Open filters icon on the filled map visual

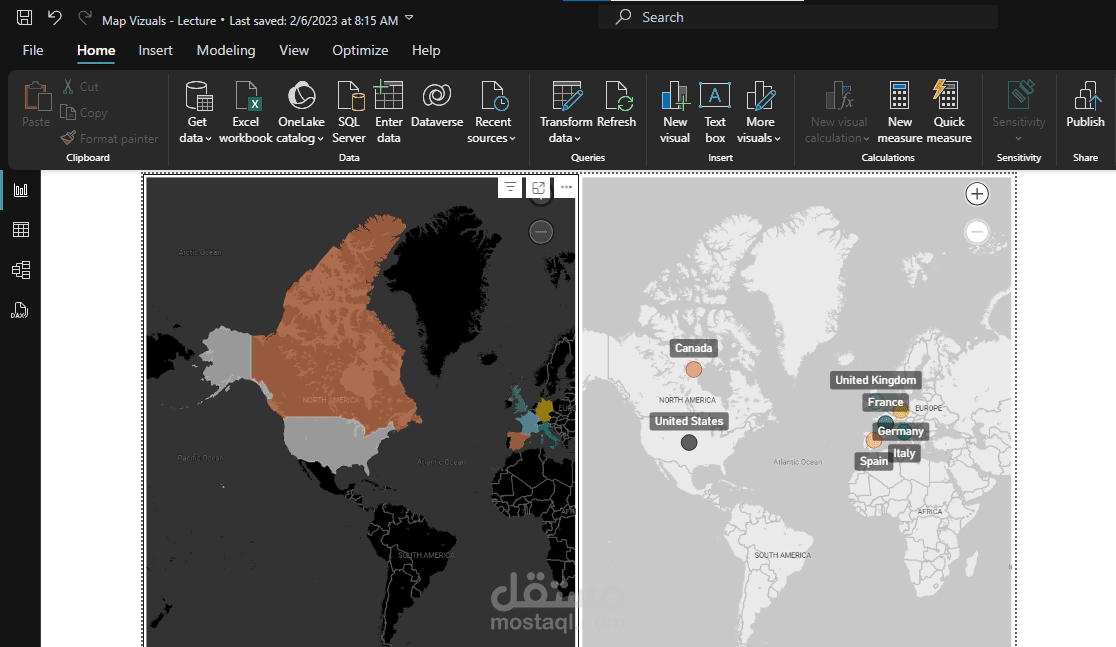point(510,187)
